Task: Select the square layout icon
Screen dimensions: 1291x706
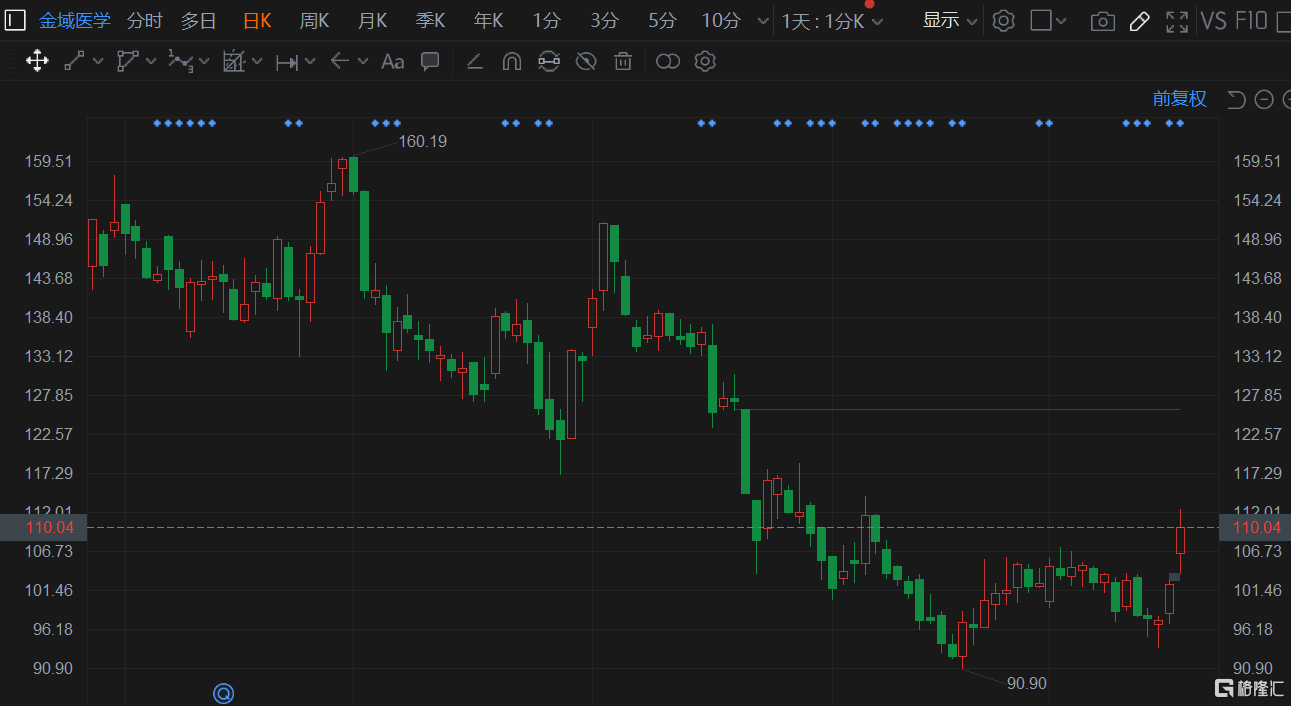Action: coord(1041,20)
